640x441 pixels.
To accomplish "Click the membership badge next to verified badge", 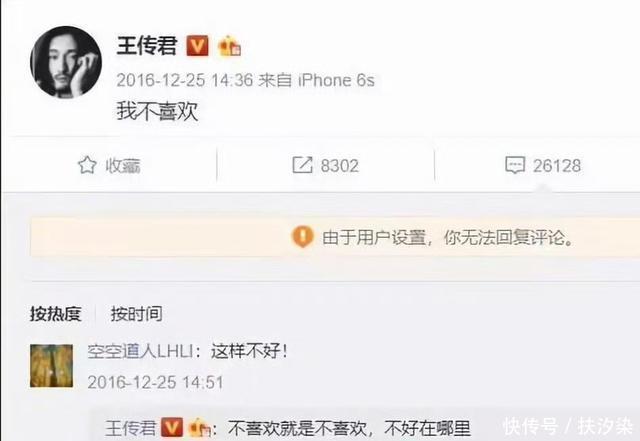I will pos(229,46).
